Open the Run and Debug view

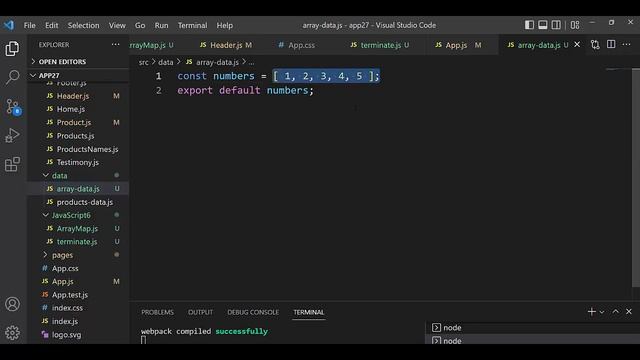12,135
